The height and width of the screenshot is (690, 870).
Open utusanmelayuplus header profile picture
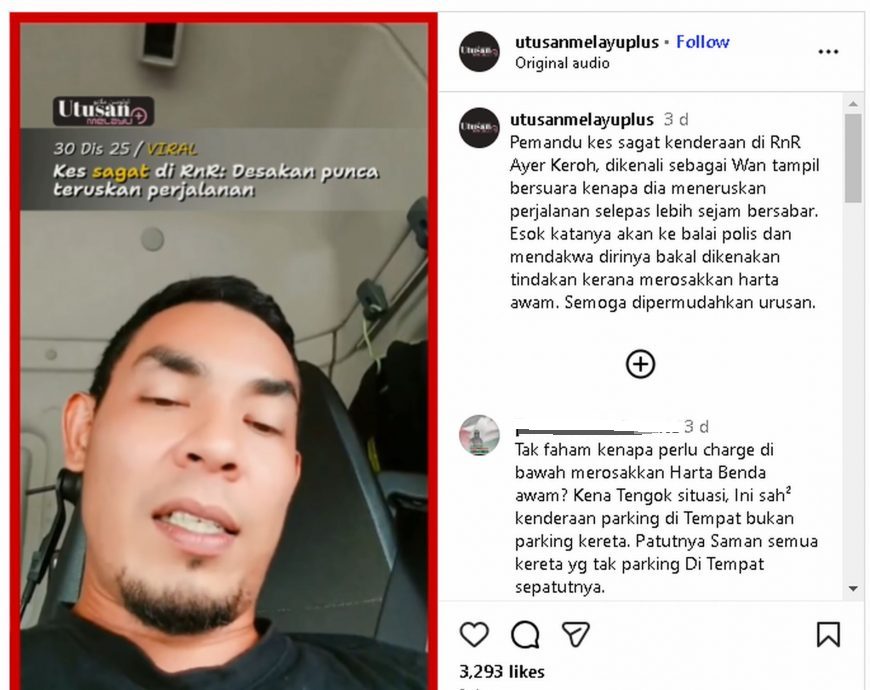click(x=479, y=52)
